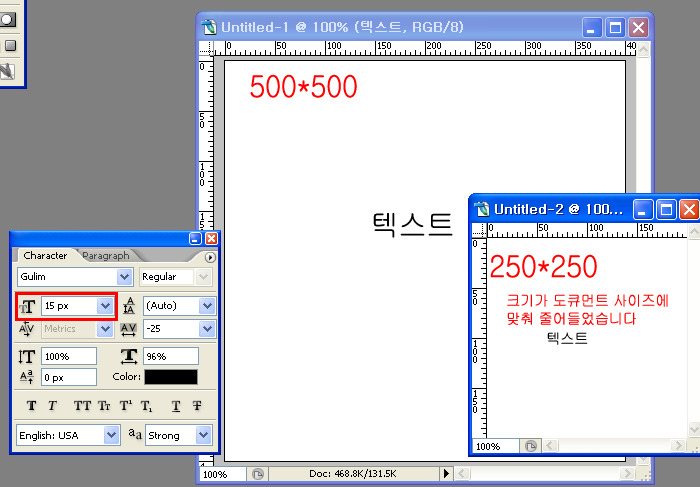Click the Doc: 468.8K/131.5K status text
Image resolution: width=700 pixels, height=487 pixels.
353,474
